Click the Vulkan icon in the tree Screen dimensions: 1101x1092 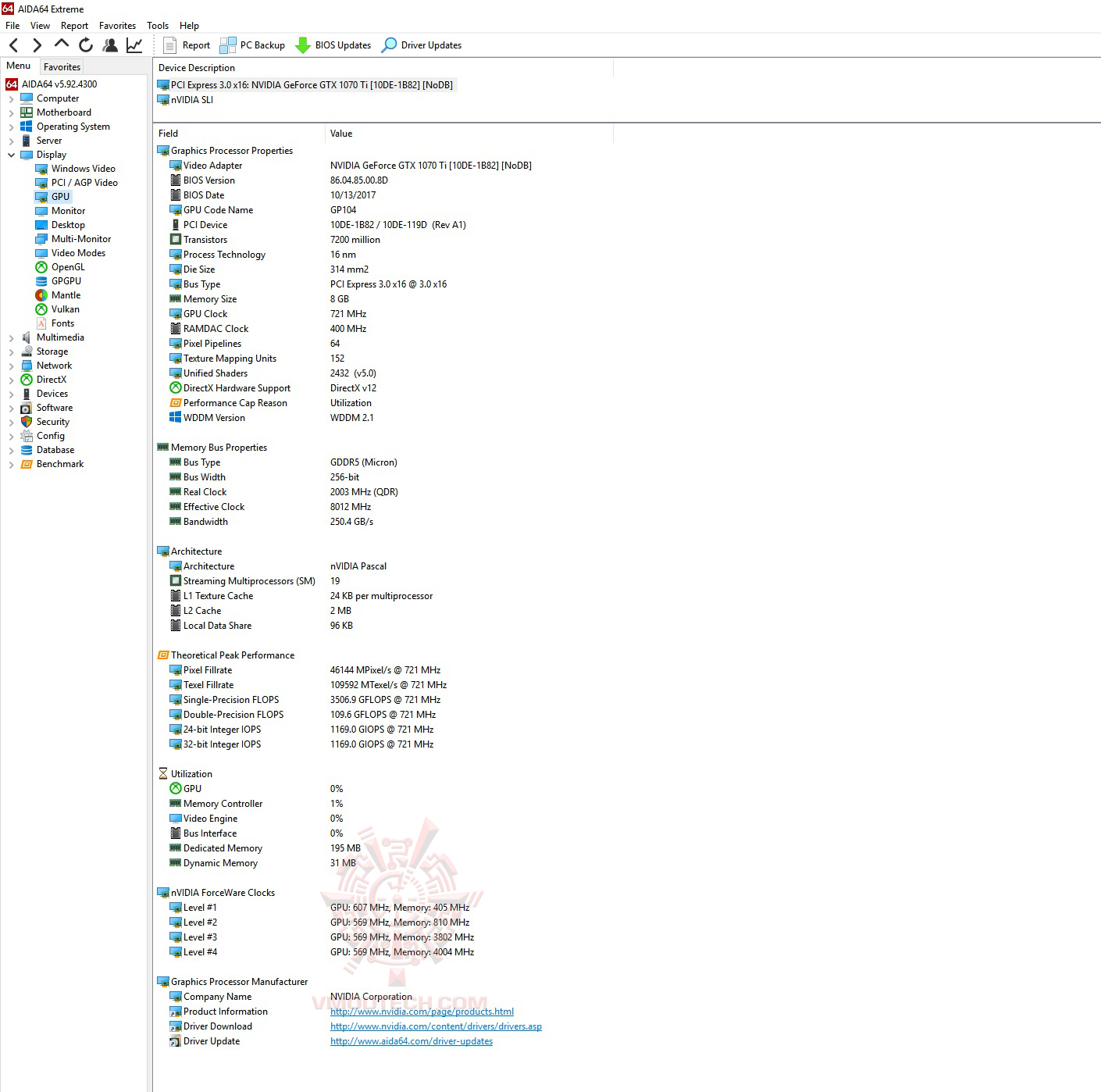pyautogui.click(x=41, y=309)
